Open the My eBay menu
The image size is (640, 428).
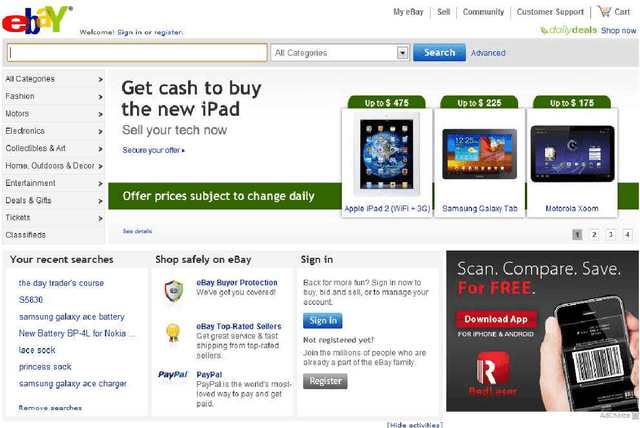[x=408, y=12]
